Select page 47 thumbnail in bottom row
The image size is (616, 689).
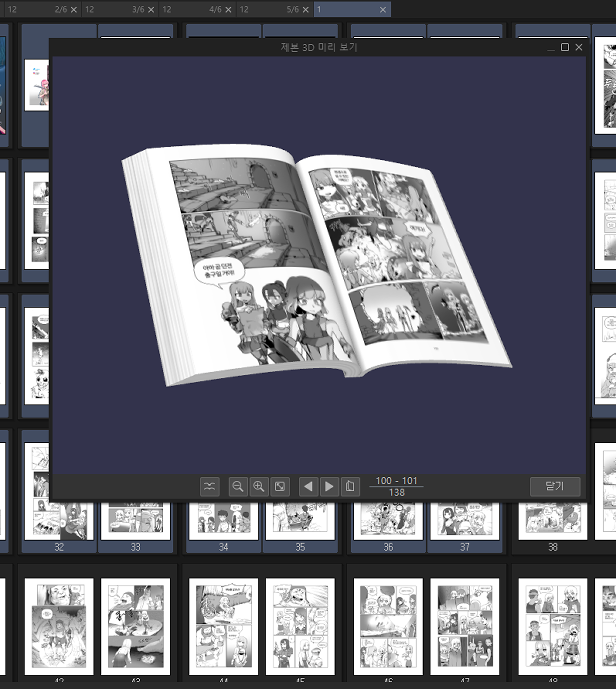tap(465, 626)
